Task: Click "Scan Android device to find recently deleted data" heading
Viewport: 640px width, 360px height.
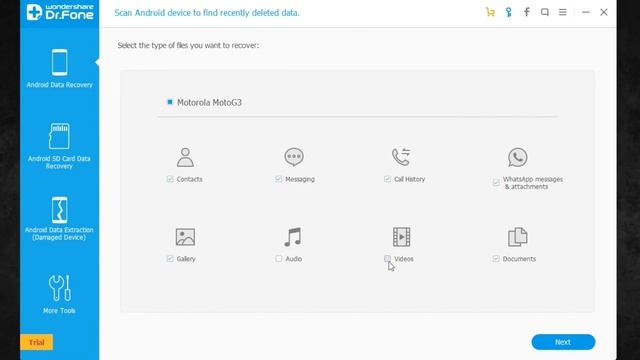Action: [x=207, y=13]
